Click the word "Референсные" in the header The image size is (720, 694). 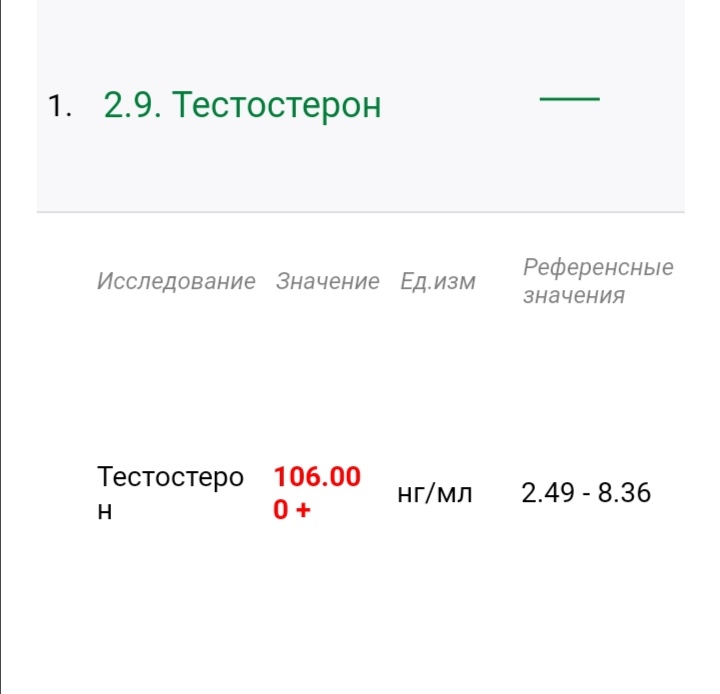click(598, 267)
